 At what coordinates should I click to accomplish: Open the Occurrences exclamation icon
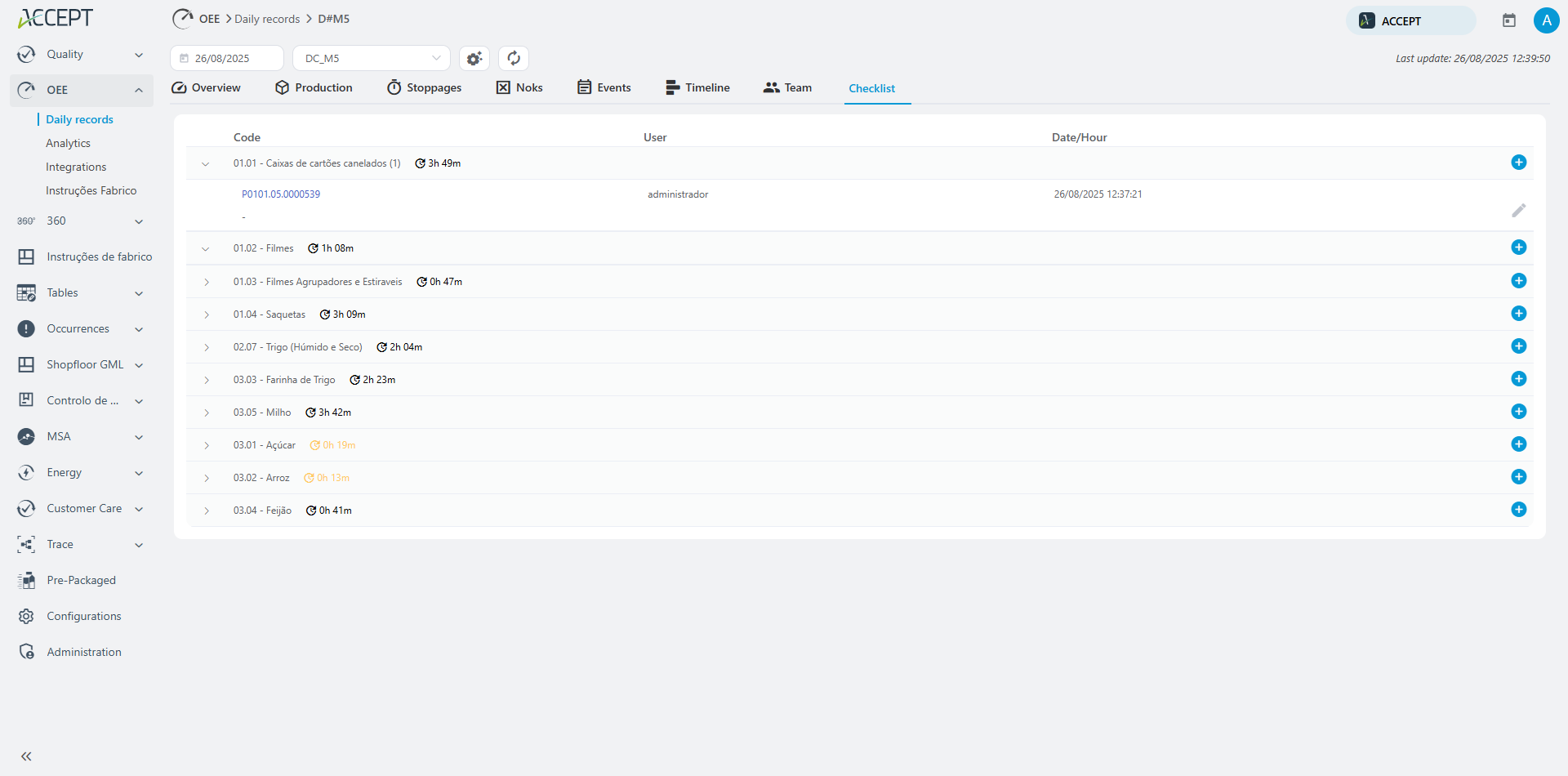(25, 328)
